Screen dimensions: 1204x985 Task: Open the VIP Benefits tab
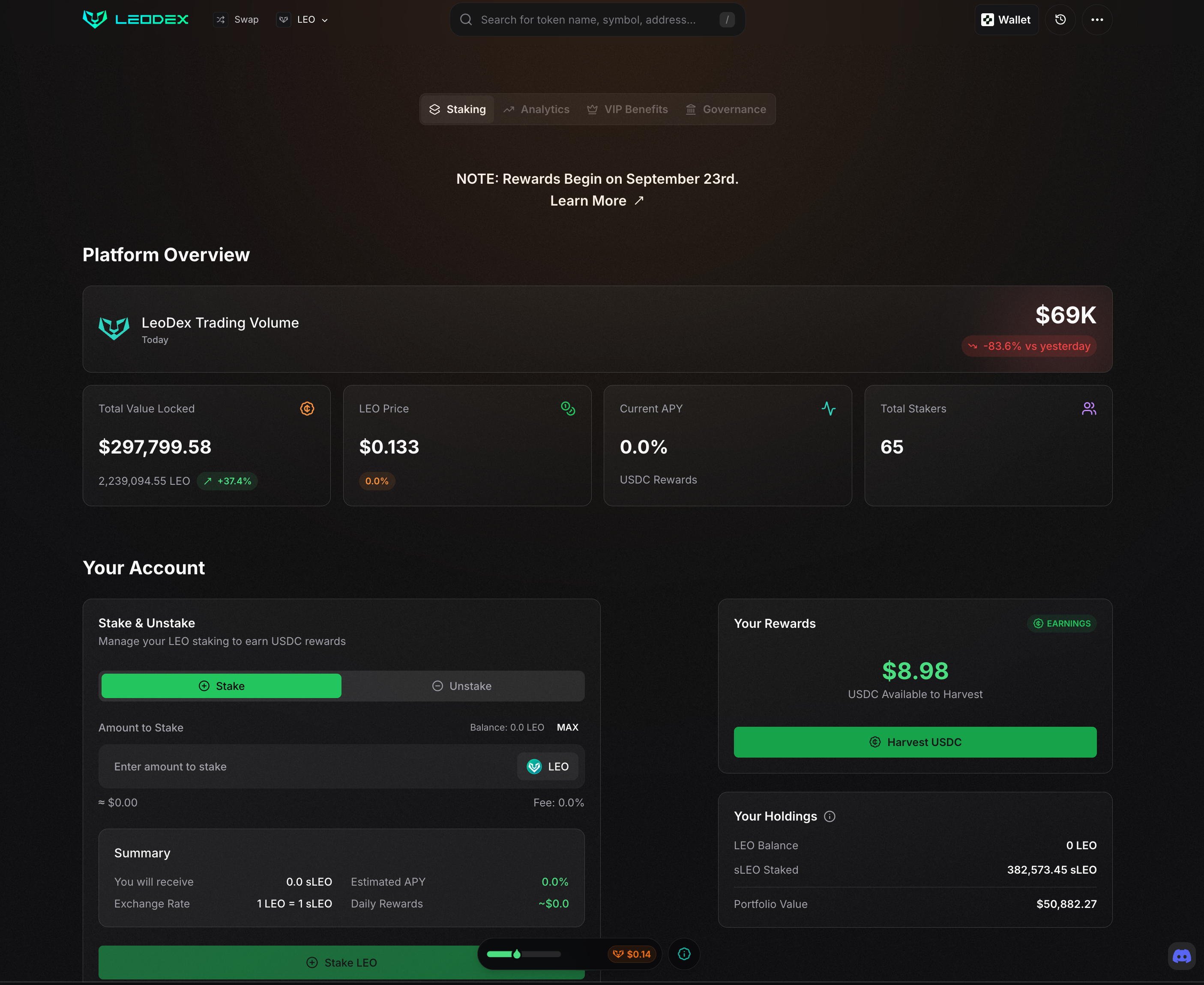click(627, 110)
